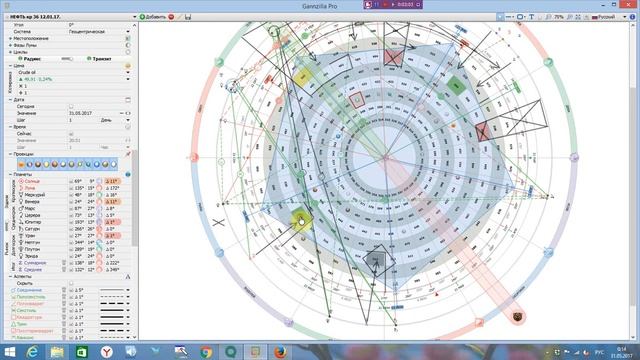Select the shape drawing tool
This screenshot has width=640, height=360.
520,17
